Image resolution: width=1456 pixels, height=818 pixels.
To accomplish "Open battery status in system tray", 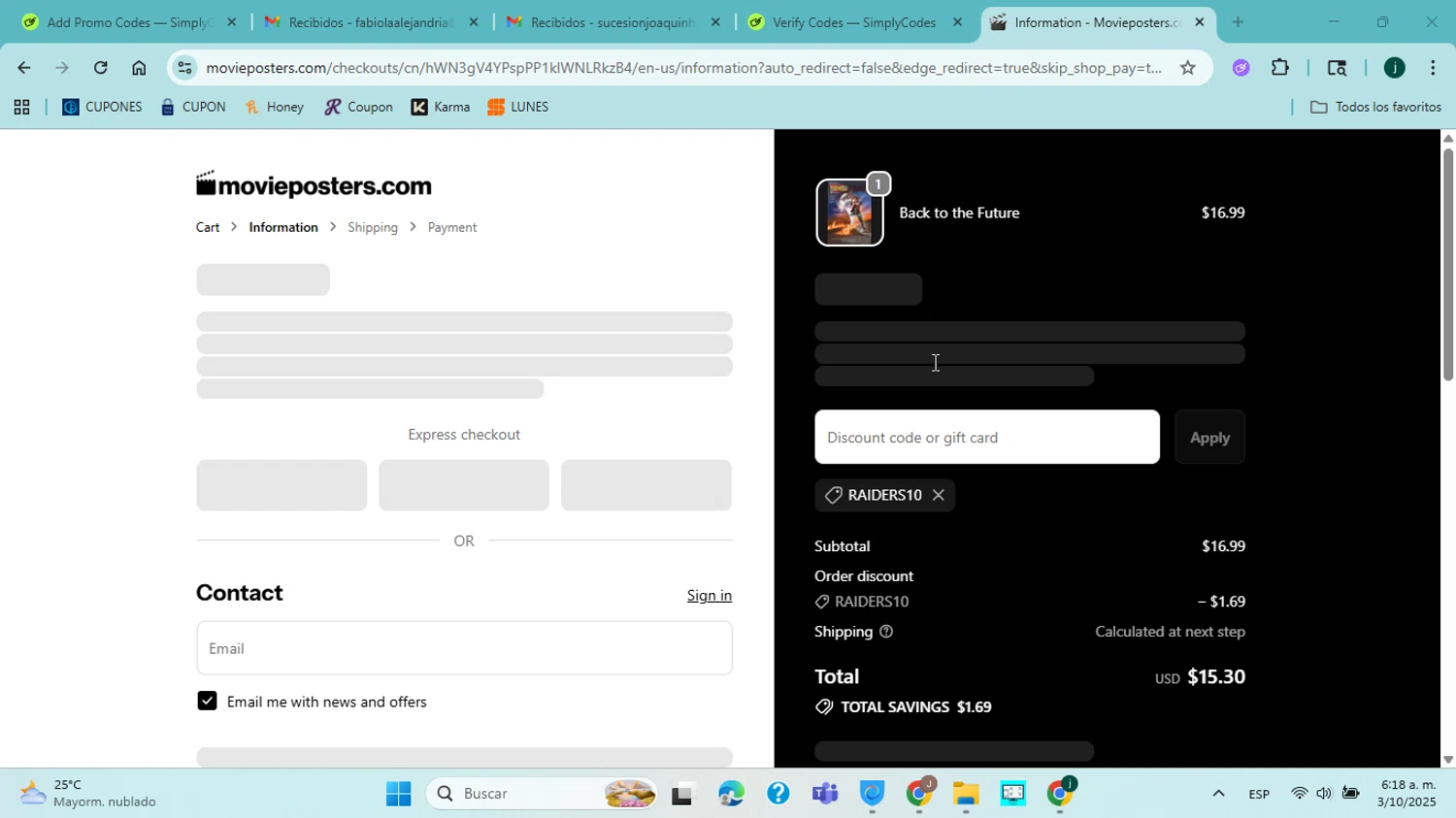I will (x=1350, y=794).
